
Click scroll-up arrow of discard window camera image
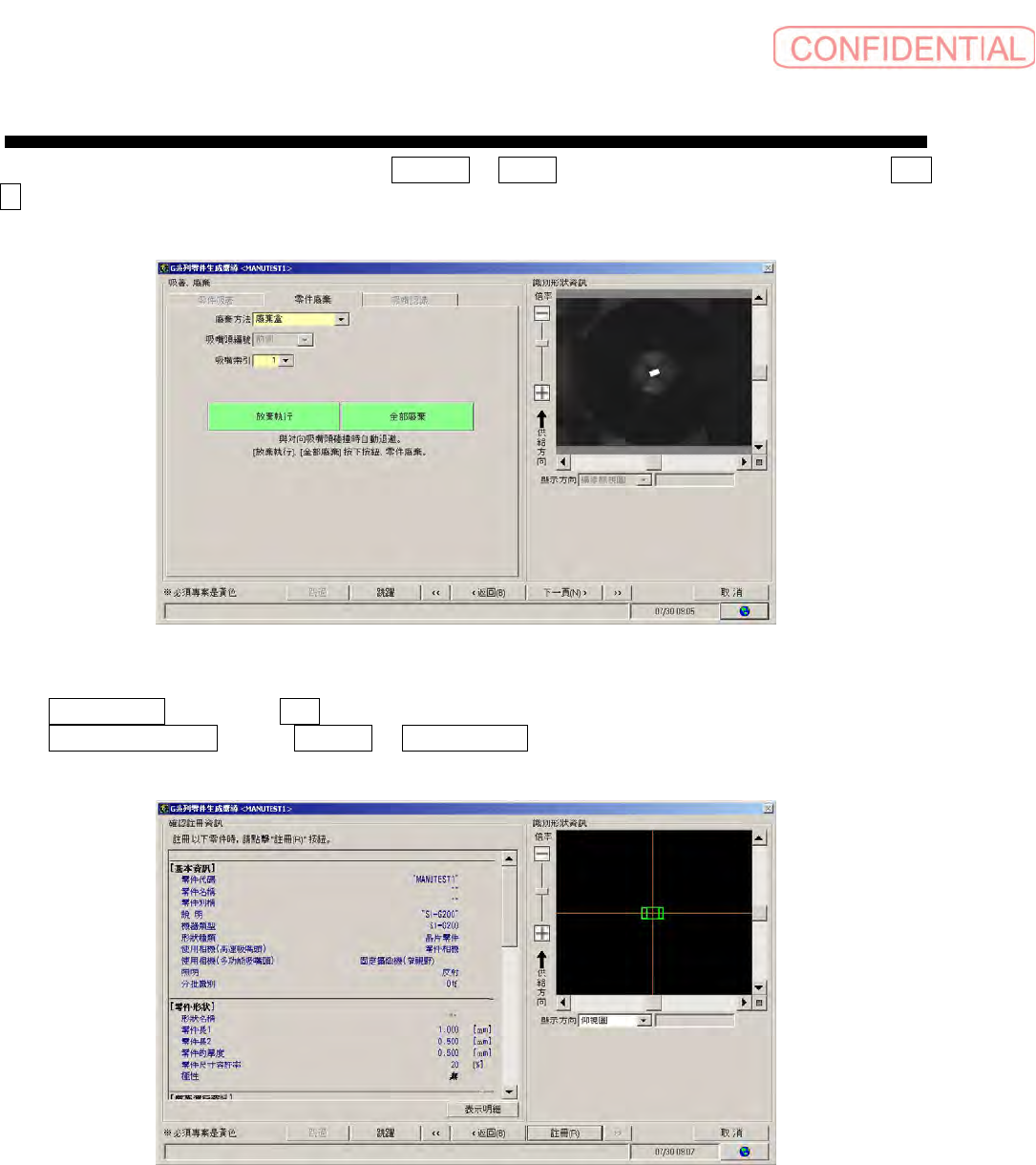(759, 298)
